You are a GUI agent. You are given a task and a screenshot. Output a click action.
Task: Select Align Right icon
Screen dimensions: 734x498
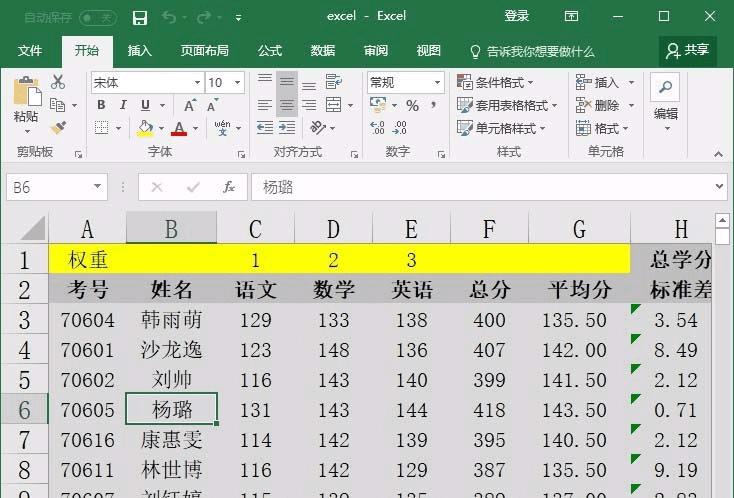pos(308,105)
